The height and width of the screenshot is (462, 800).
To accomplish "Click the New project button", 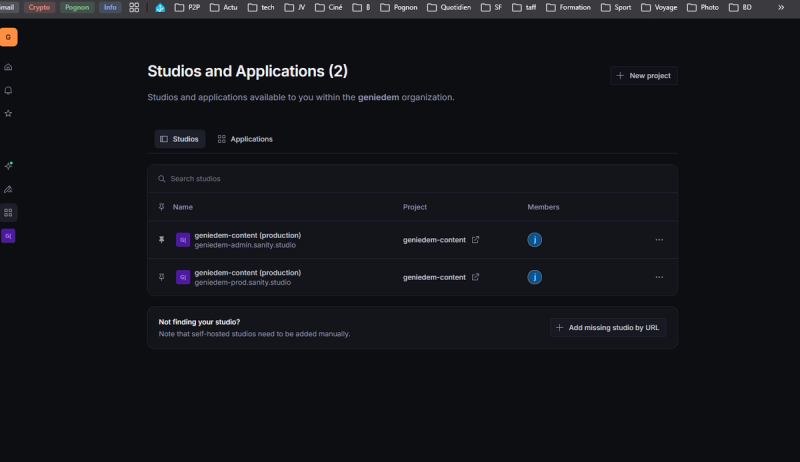I will pos(644,75).
